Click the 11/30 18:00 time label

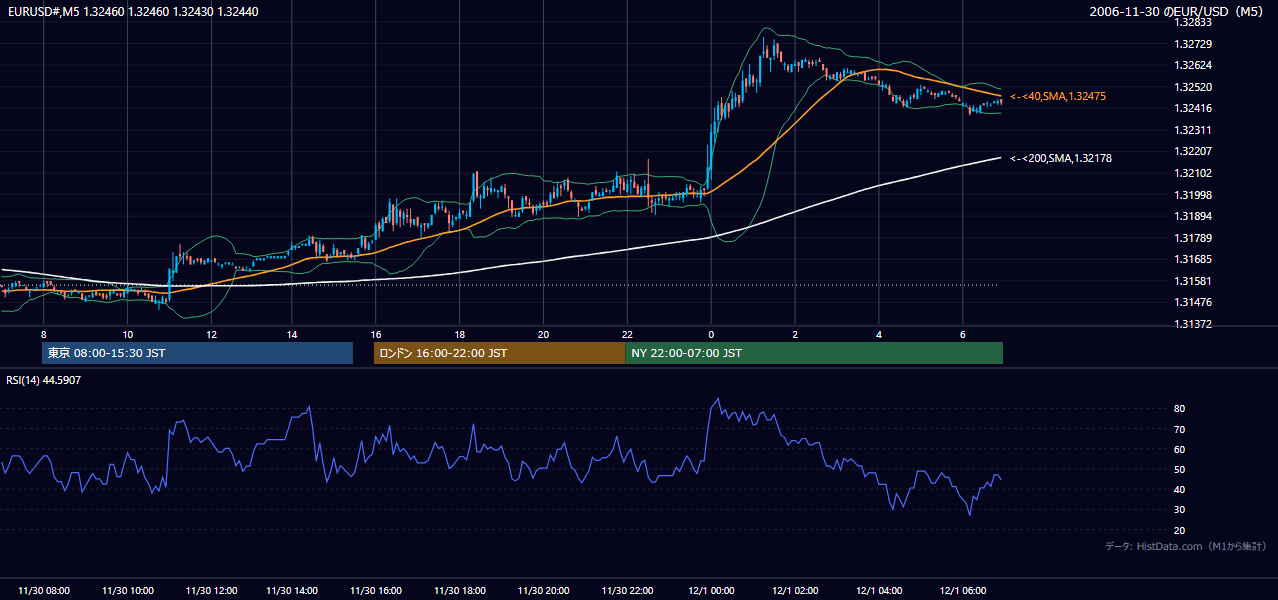tap(460, 591)
